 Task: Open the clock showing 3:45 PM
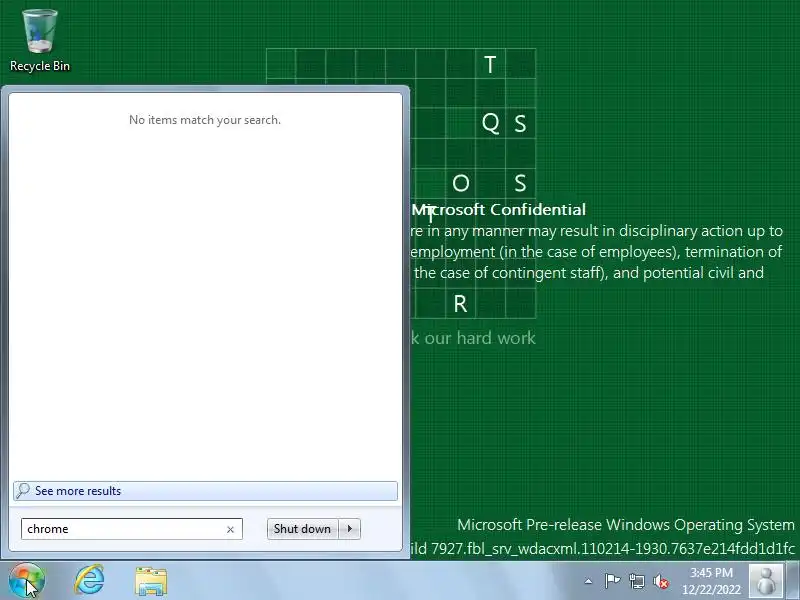point(711,581)
